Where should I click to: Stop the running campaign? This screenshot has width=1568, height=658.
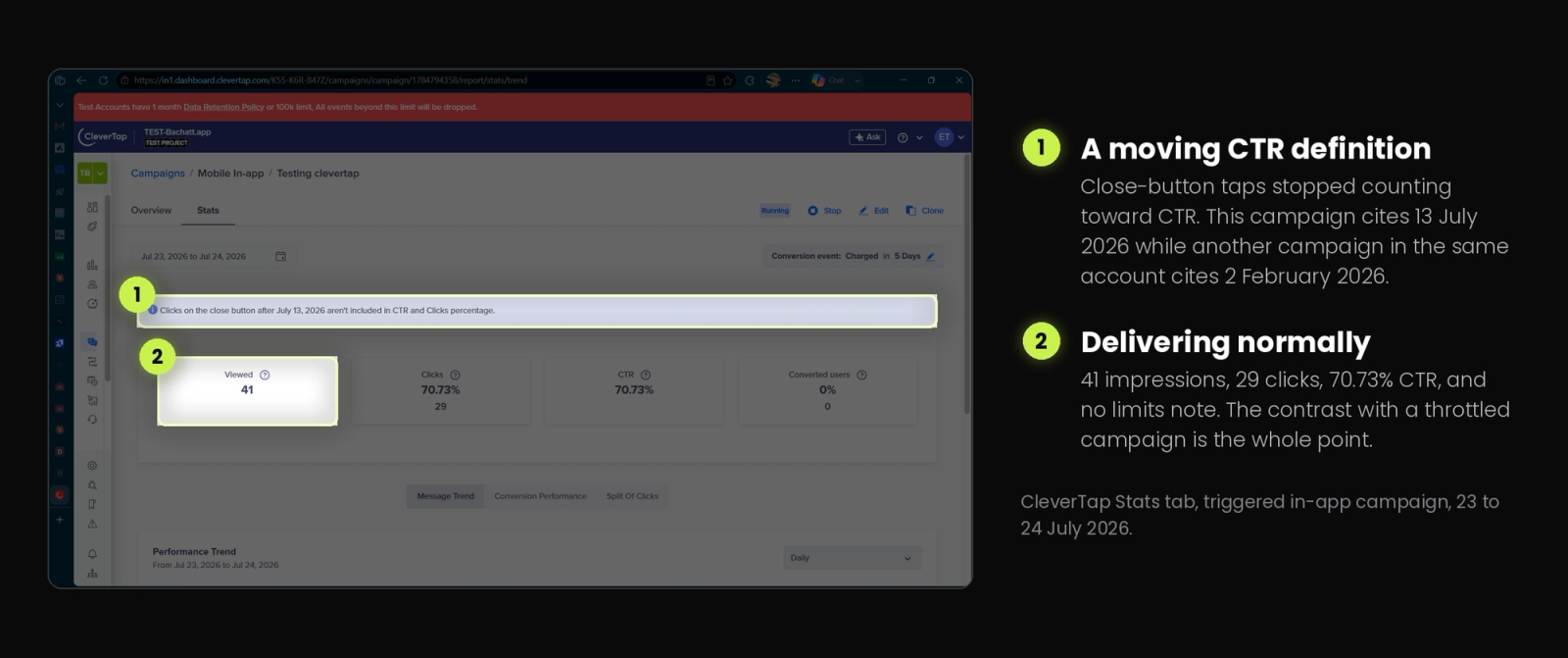[824, 211]
